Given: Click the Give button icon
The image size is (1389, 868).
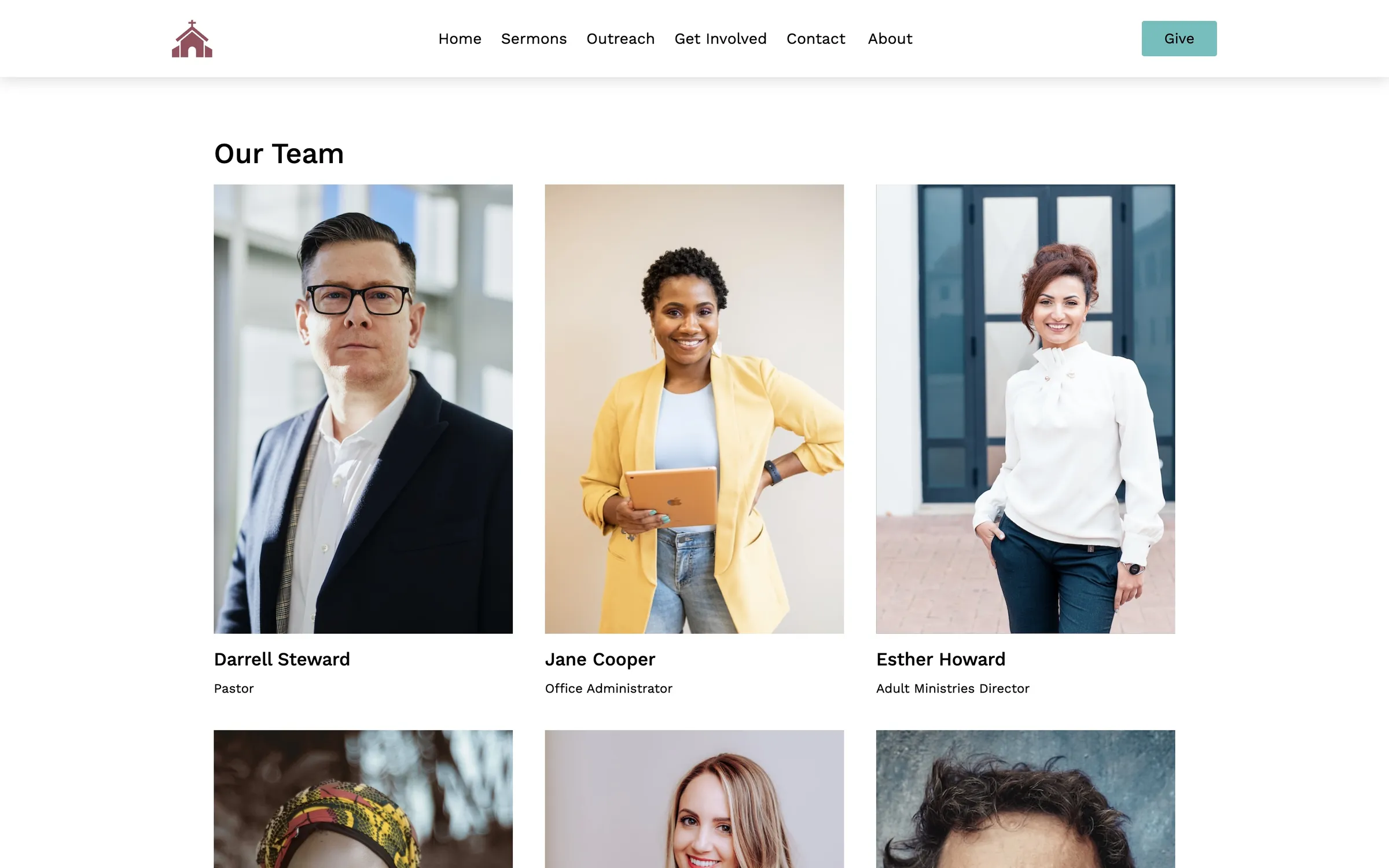Looking at the screenshot, I should click(1179, 38).
